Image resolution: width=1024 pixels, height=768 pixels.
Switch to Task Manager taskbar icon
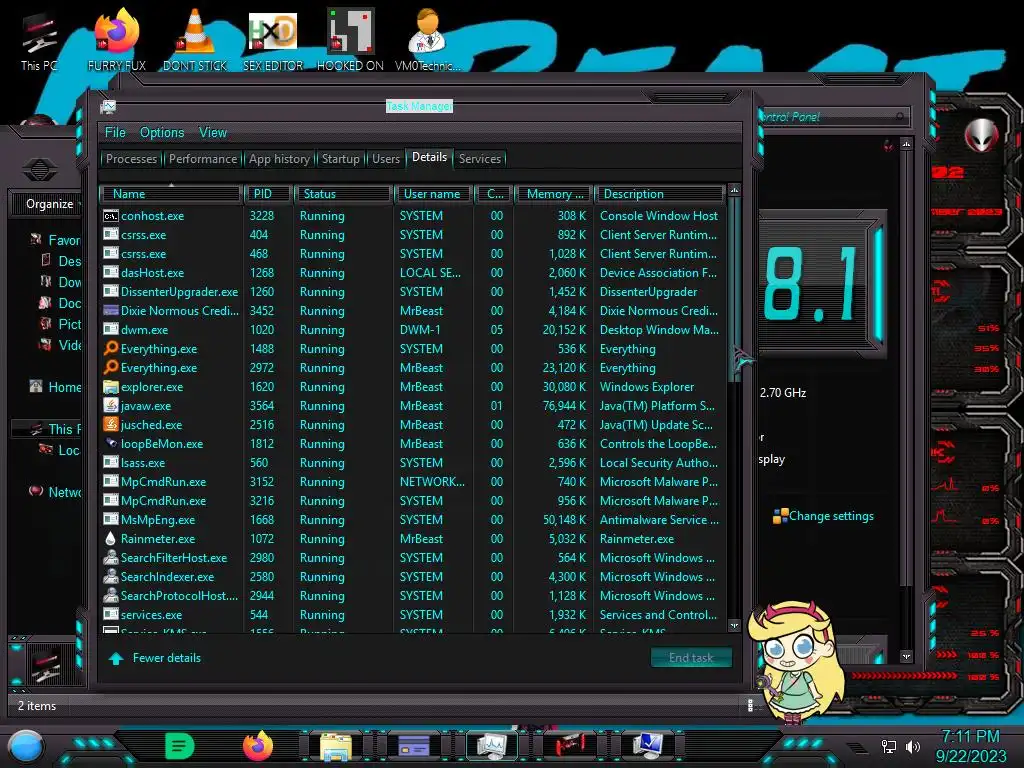pos(491,746)
